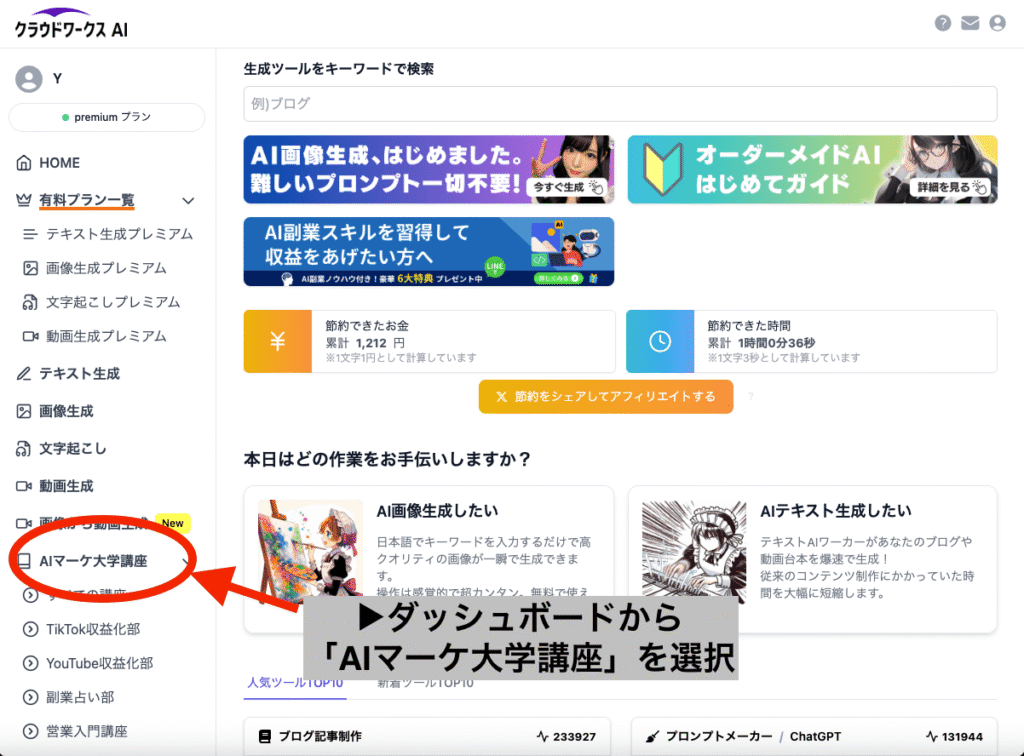Click the user avatar beside Y

pyautogui.click(x=29, y=79)
